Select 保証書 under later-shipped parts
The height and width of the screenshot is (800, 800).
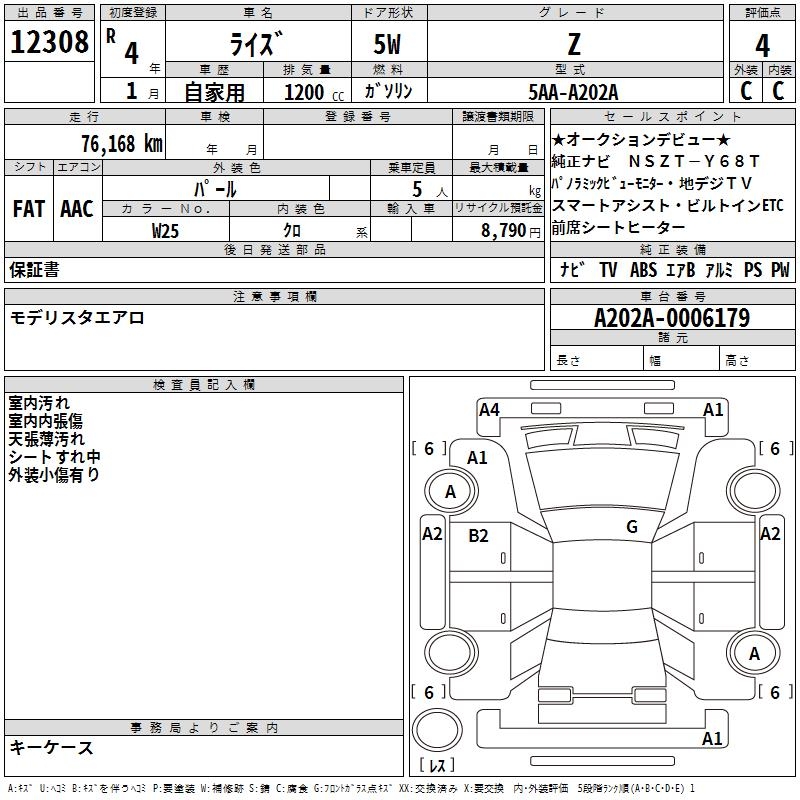click(34, 269)
